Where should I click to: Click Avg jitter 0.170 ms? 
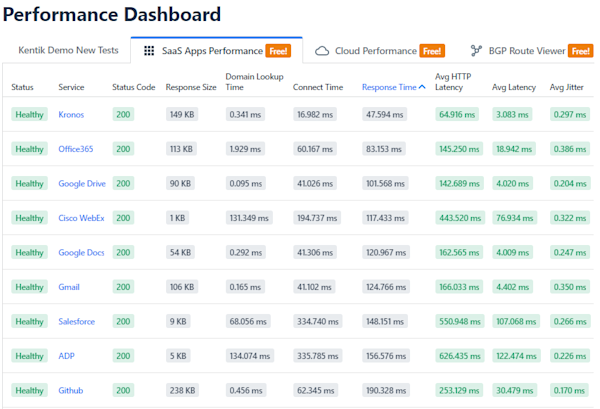click(x=569, y=390)
